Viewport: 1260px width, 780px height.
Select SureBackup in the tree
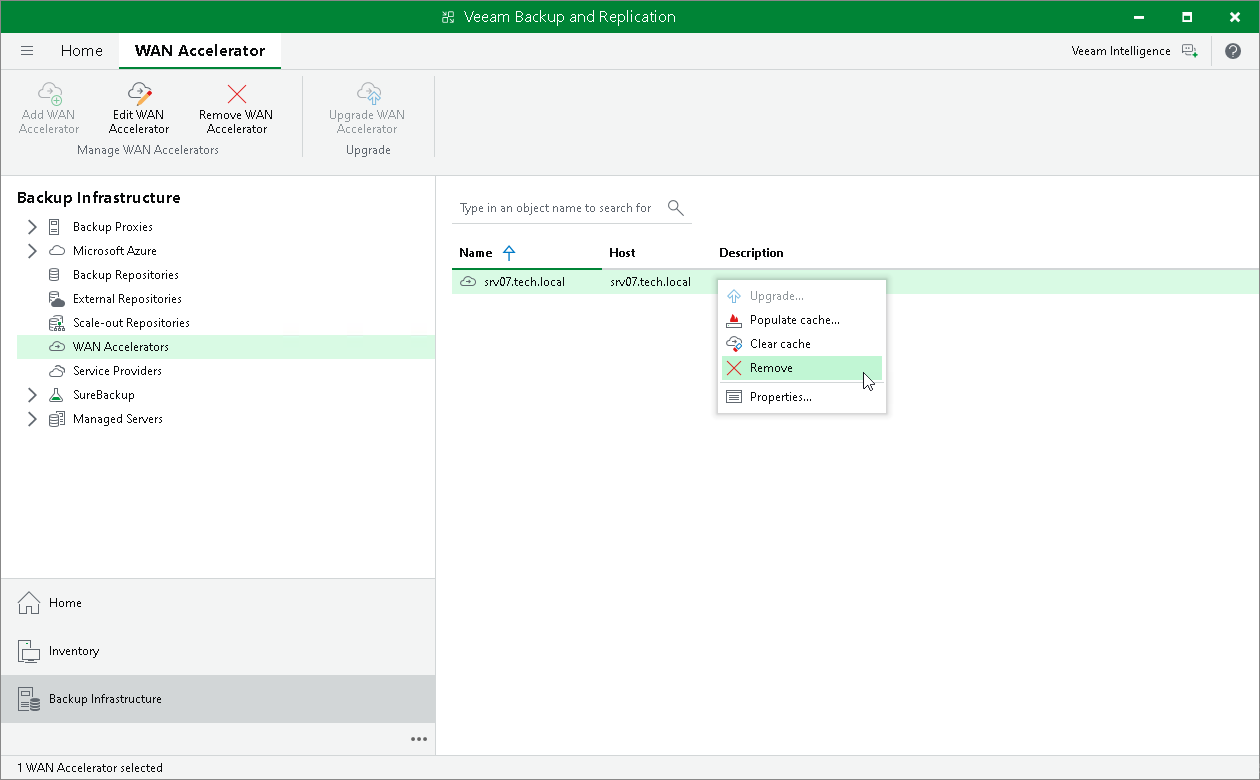pos(104,395)
